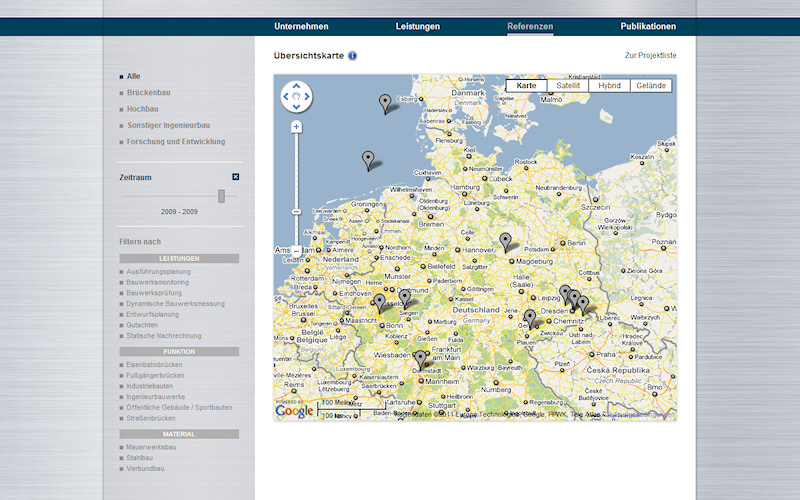Filter by Dynamische Bauwerksmessung
The height and width of the screenshot is (500, 800).
click(175, 304)
